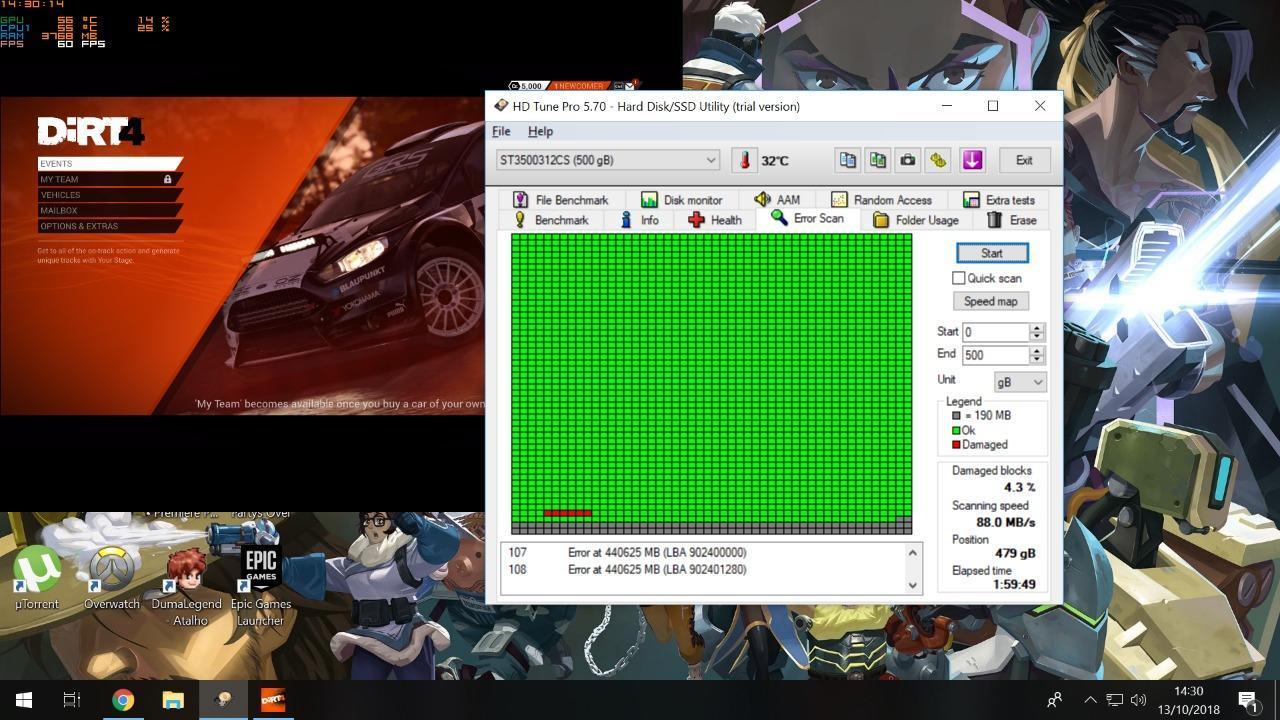1280x720 pixels.
Task: Click the Start scan button
Action: [x=991, y=253]
